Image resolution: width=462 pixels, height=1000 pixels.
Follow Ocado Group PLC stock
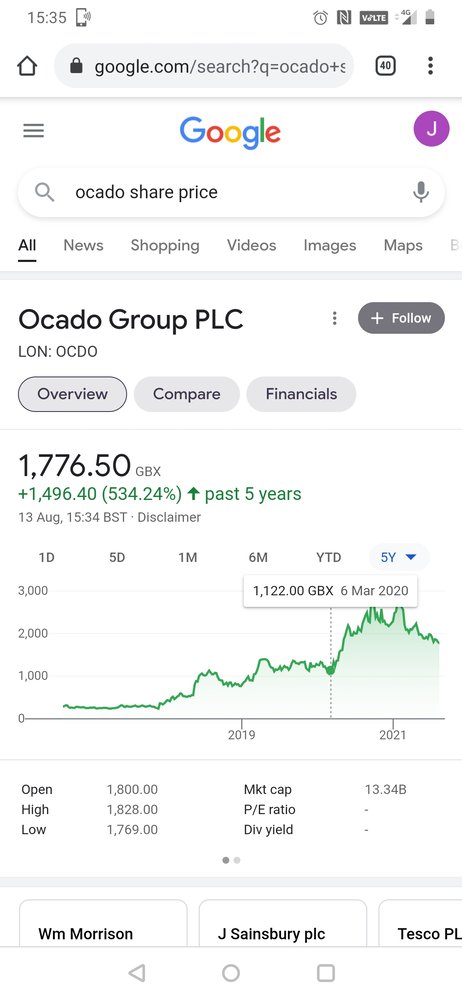tap(401, 318)
